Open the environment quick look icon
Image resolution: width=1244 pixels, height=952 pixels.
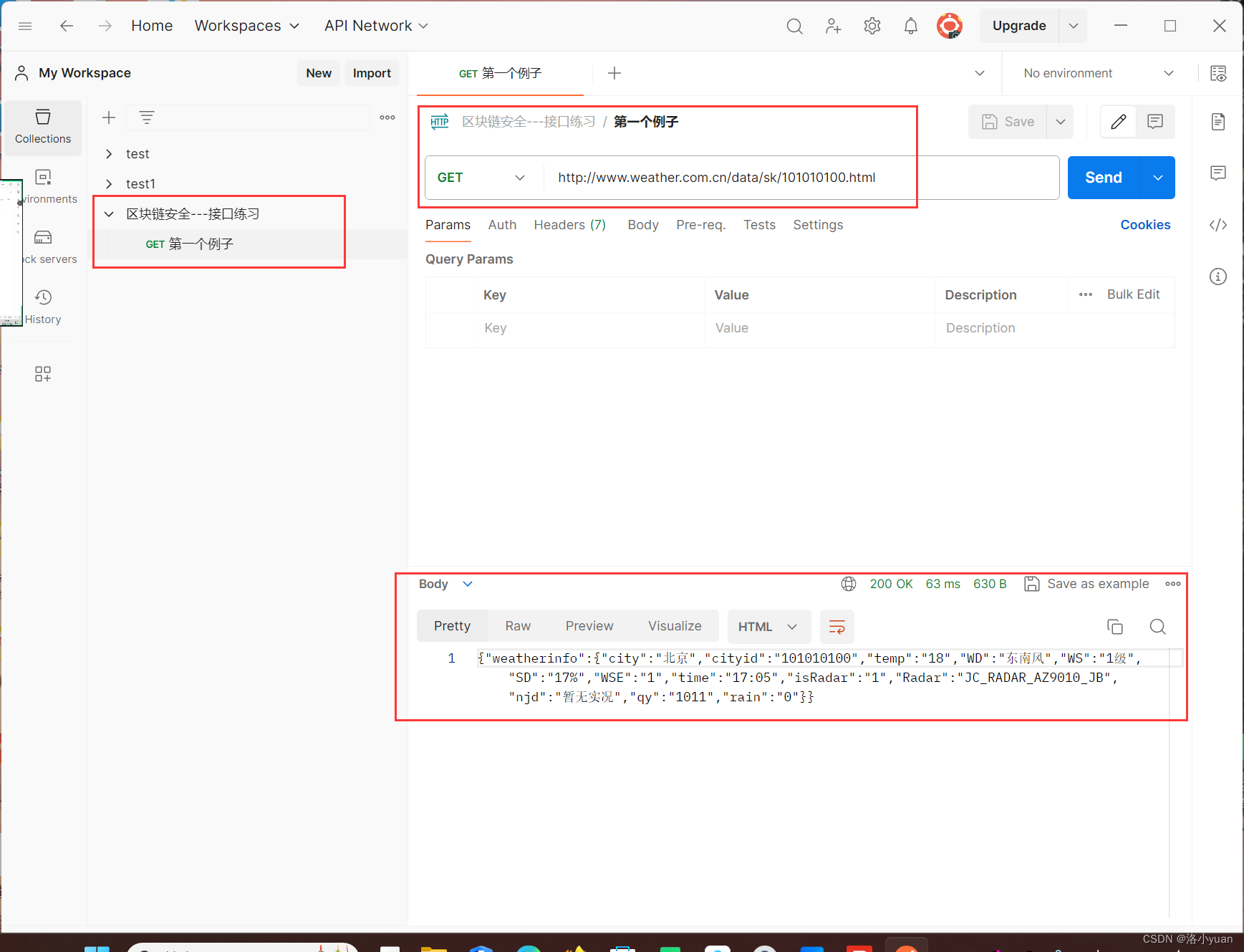click(1218, 73)
